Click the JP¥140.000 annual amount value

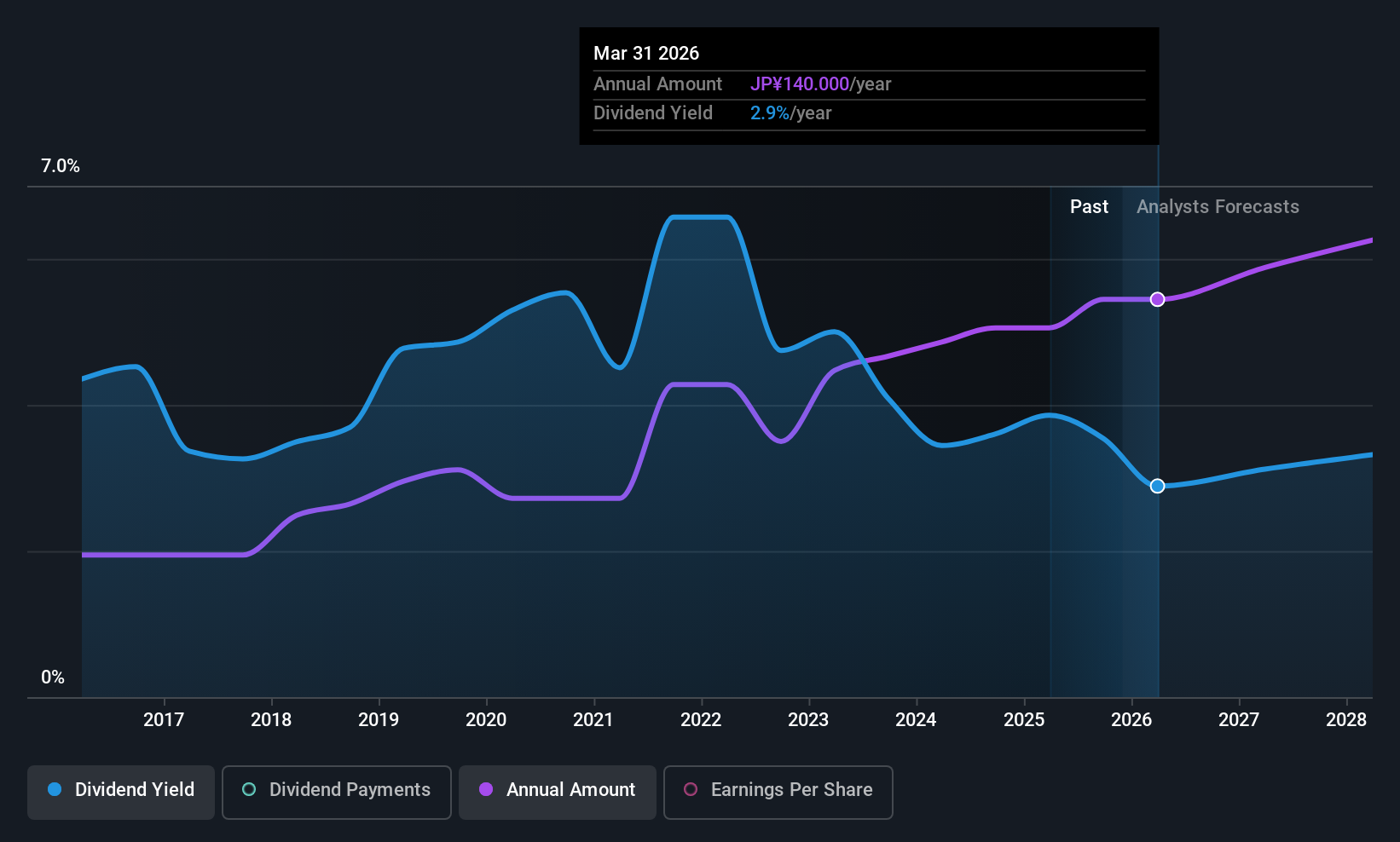799,84
